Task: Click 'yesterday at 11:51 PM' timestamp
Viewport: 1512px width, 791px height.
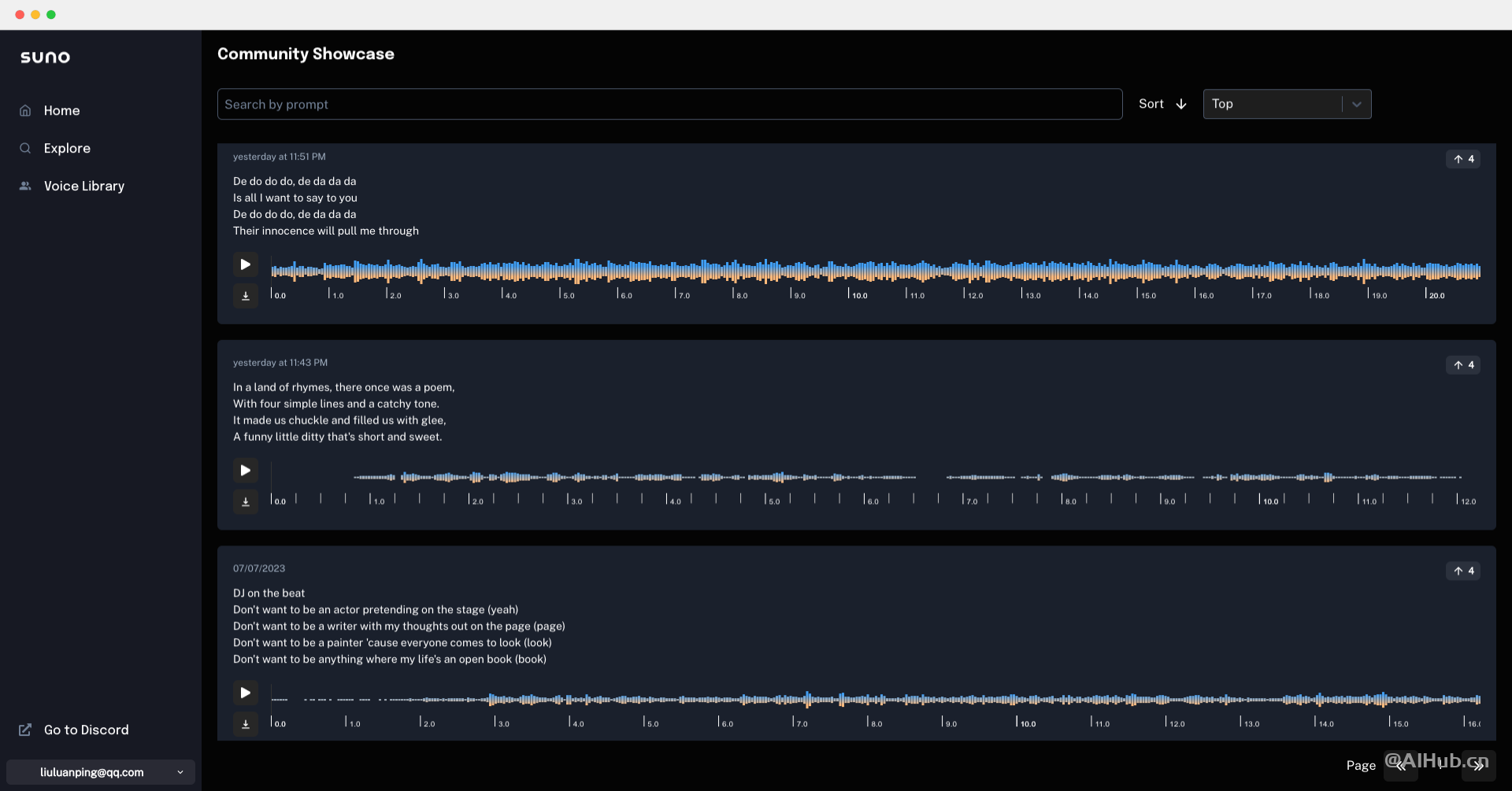Action: 279,157
